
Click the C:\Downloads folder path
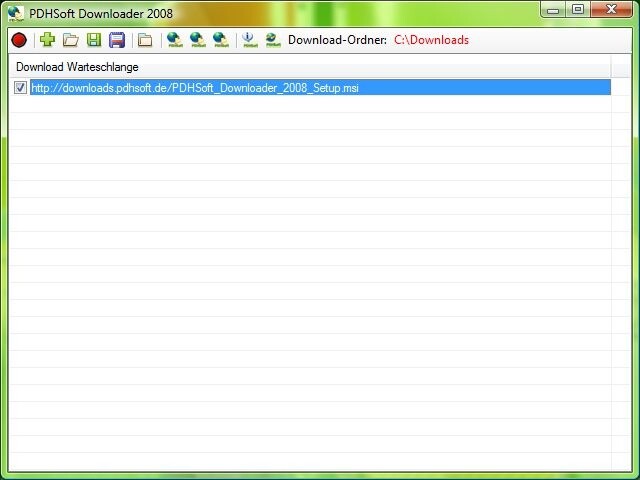431,40
